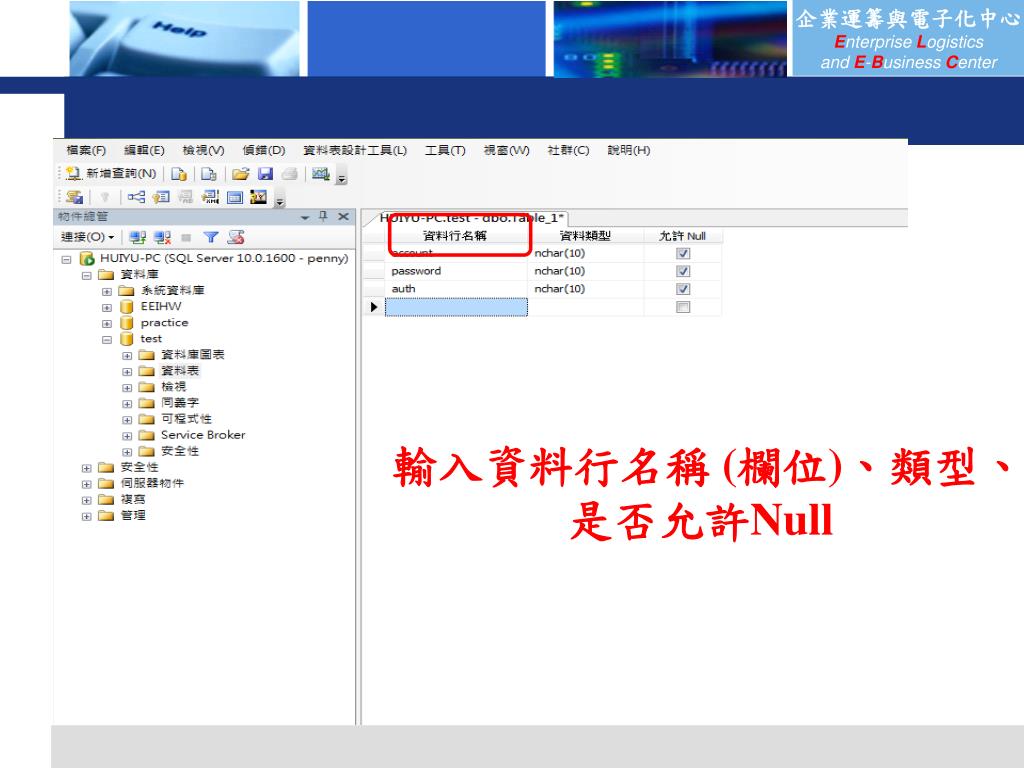Open the Relationships icon

coord(136,197)
